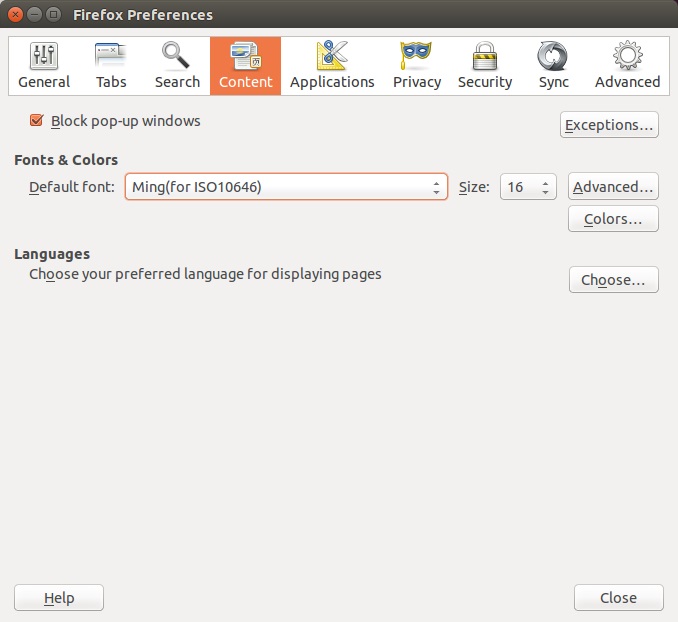The height and width of the screenshot is (622, 678).
Task: Open the Security padlock pane
Action: pyautogui.click(x=485, y=66)
